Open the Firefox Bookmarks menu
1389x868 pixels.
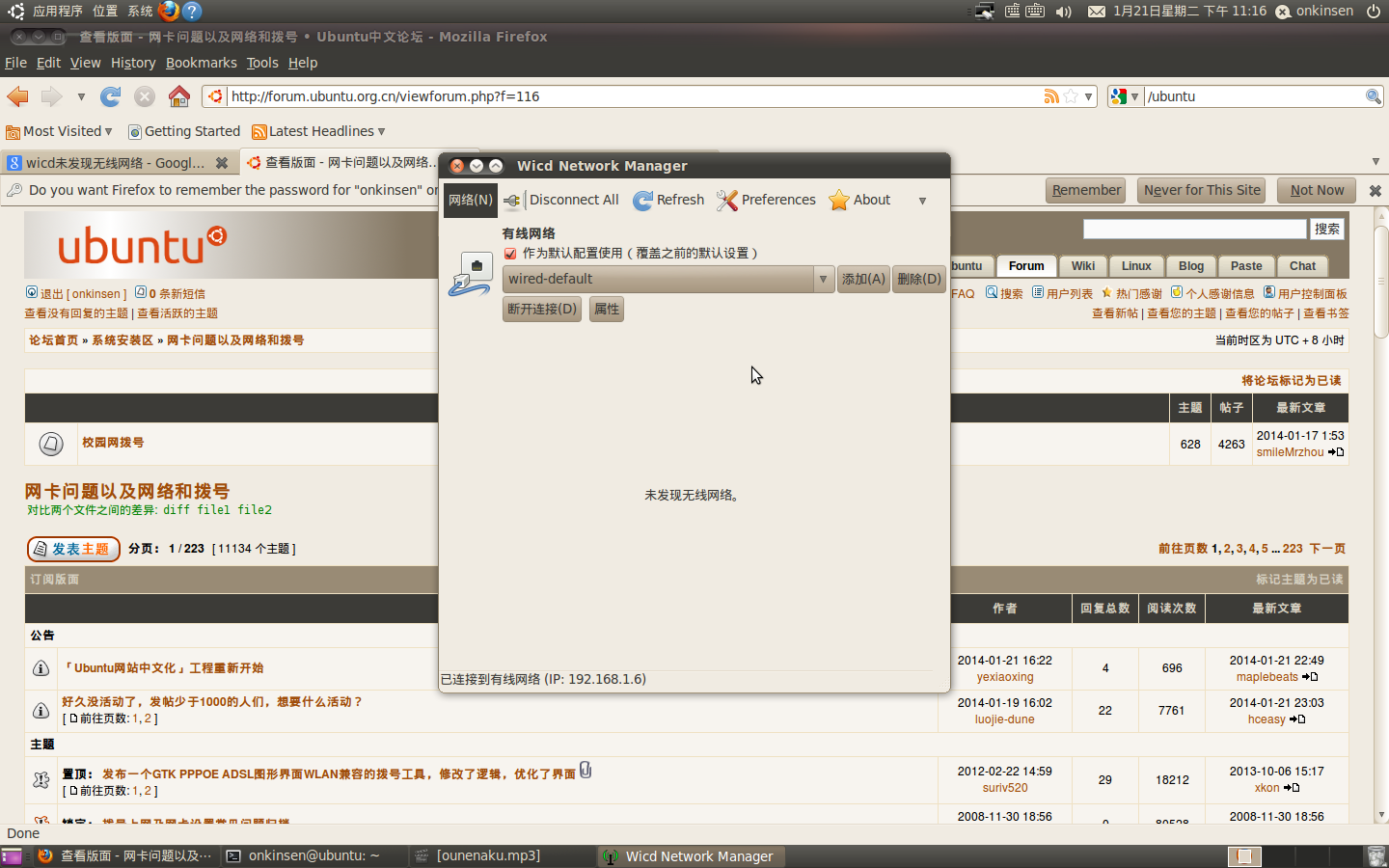pos(201,63)
